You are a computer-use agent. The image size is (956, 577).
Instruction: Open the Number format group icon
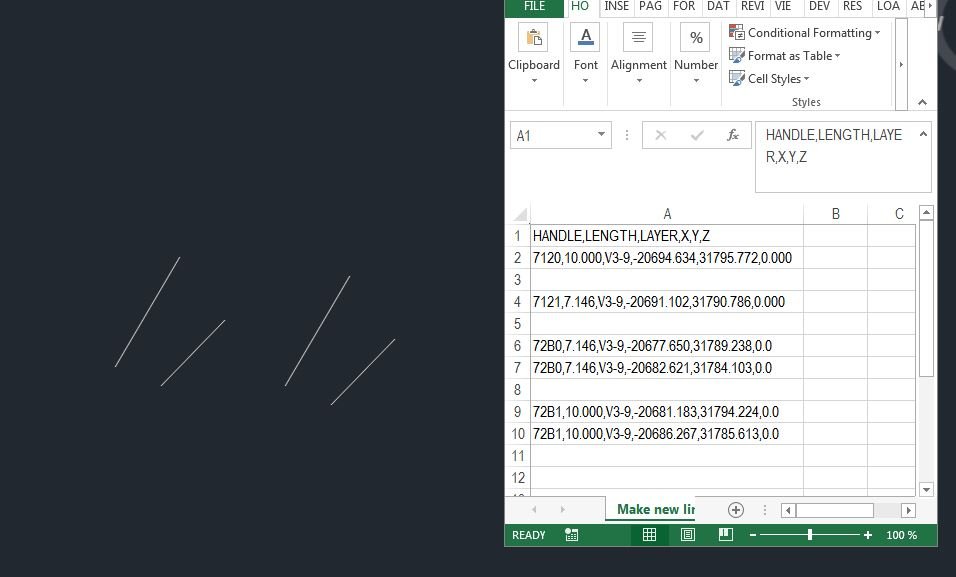tap(696, 37)
